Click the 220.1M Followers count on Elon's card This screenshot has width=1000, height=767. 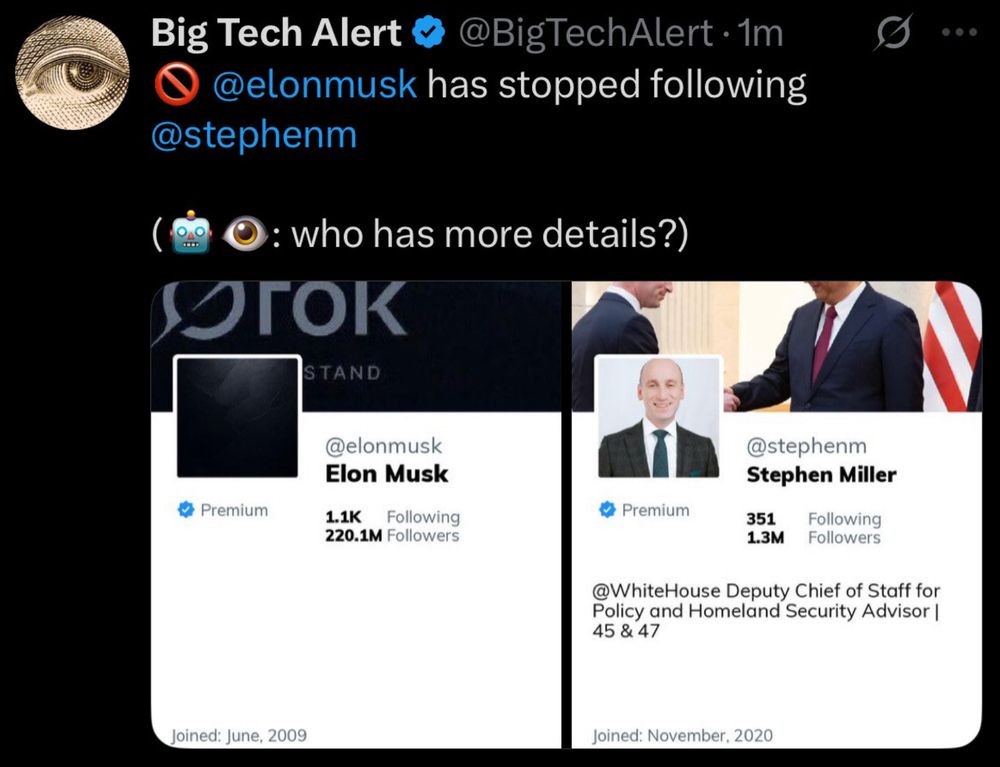(392, 536)
